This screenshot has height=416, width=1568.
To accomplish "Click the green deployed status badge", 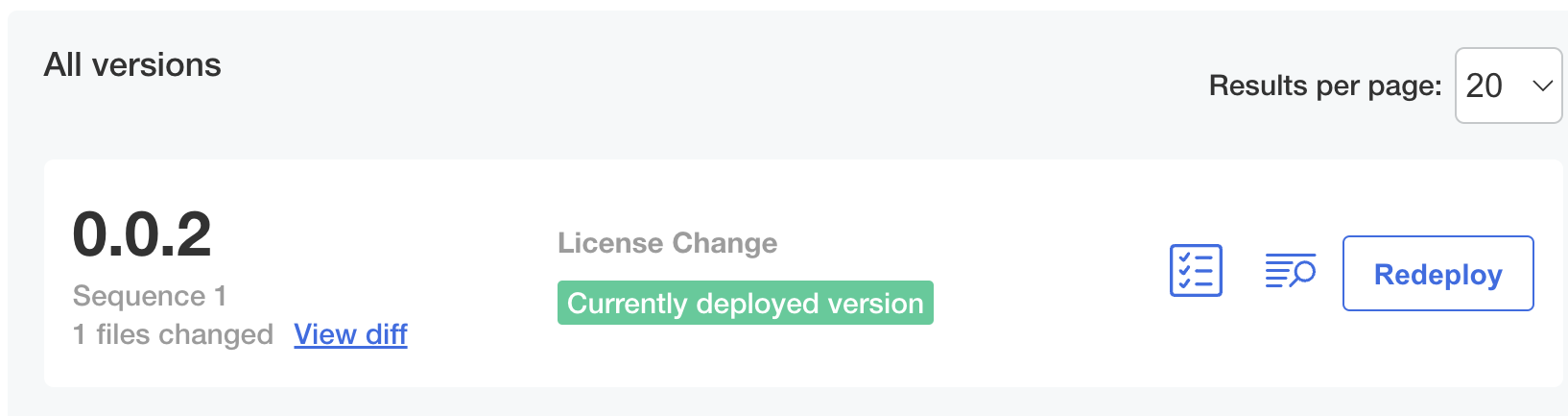I will pyautogui.click(x=745, y=303).
